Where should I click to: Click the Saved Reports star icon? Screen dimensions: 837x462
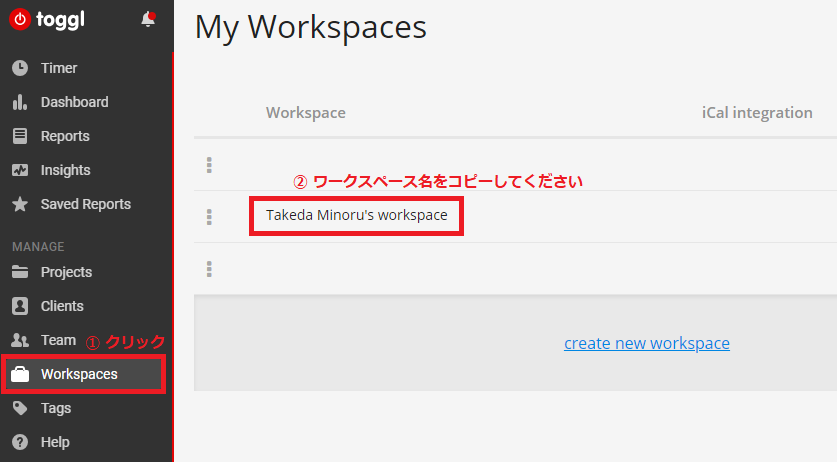click(x=20, y=204)
